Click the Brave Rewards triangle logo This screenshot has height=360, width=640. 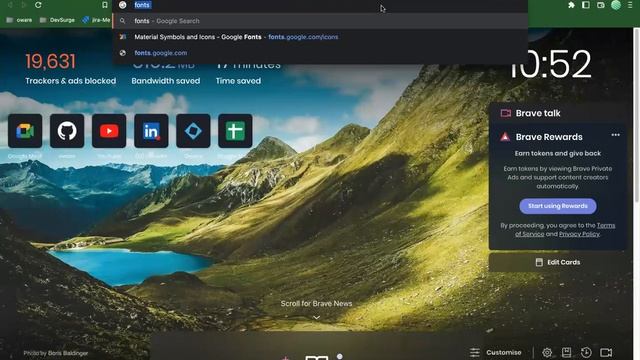(505, 137)
